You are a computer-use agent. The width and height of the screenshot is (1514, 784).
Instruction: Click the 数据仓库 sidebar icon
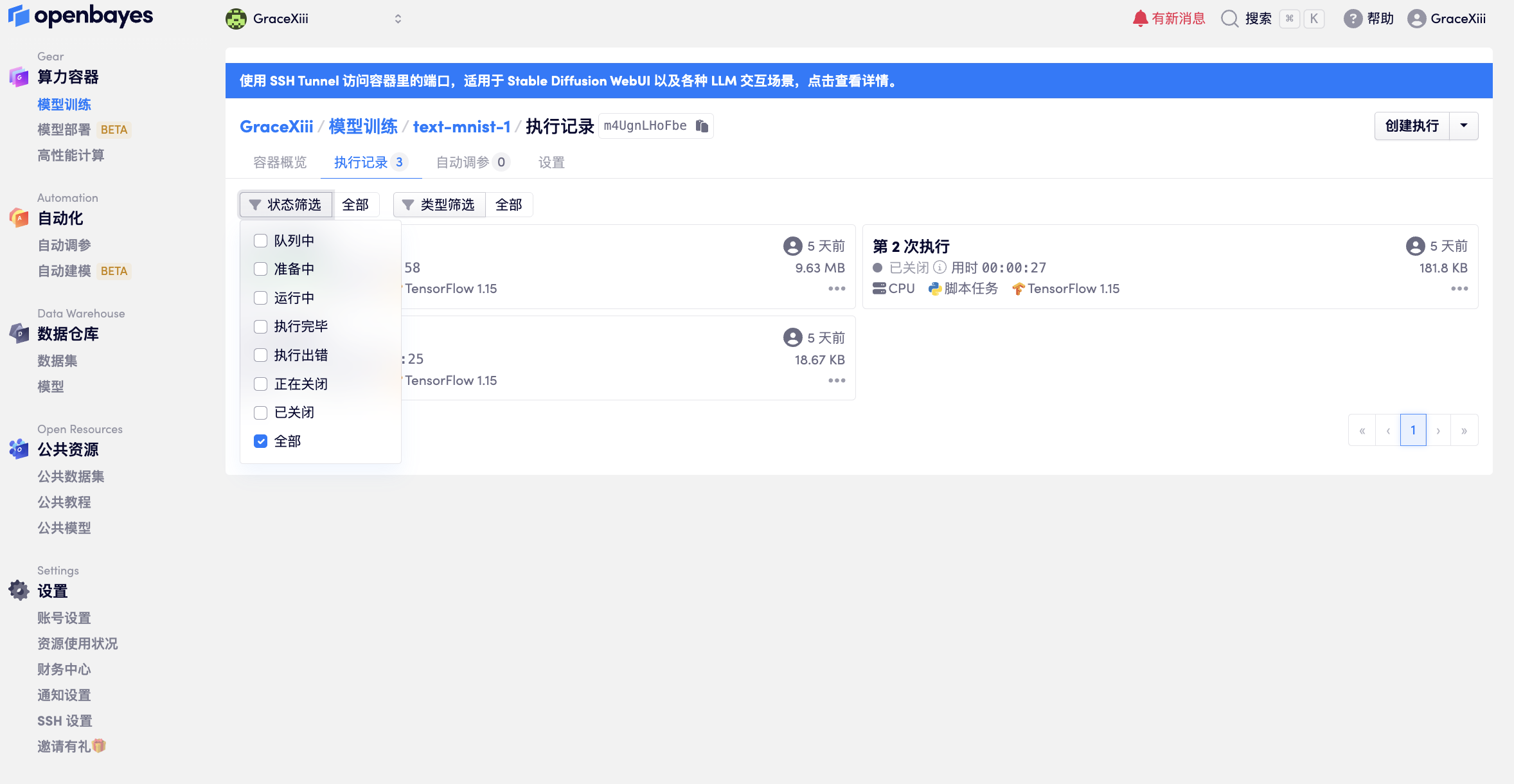[x=19, y=334]
